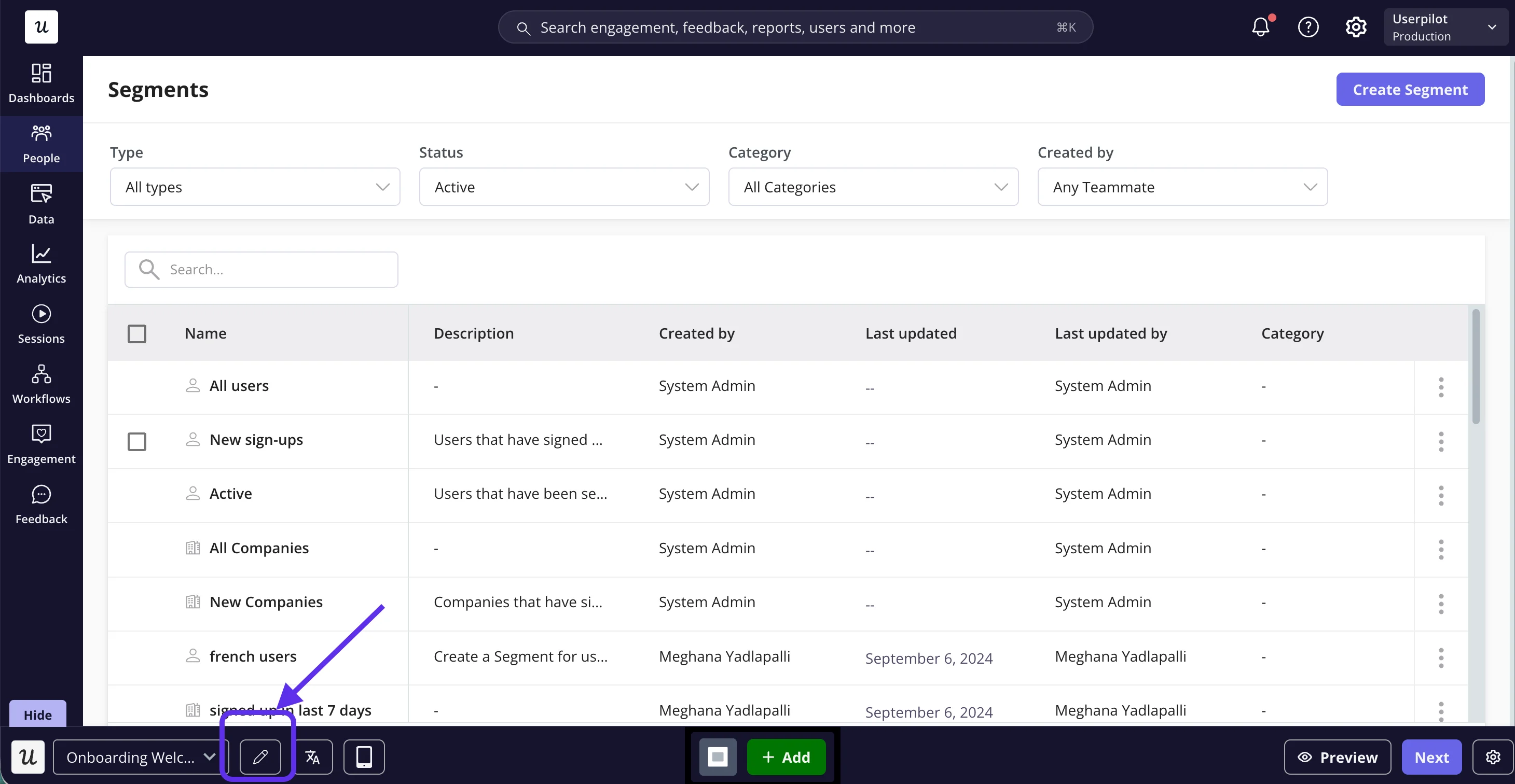
Task: Click Create Segment button
Action: pos(1410,89)
